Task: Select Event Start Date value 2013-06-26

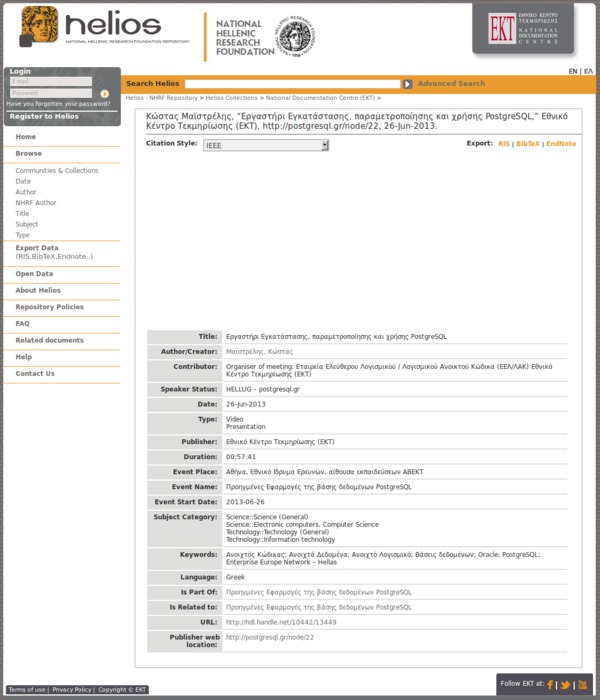Action: pos(245,502)
